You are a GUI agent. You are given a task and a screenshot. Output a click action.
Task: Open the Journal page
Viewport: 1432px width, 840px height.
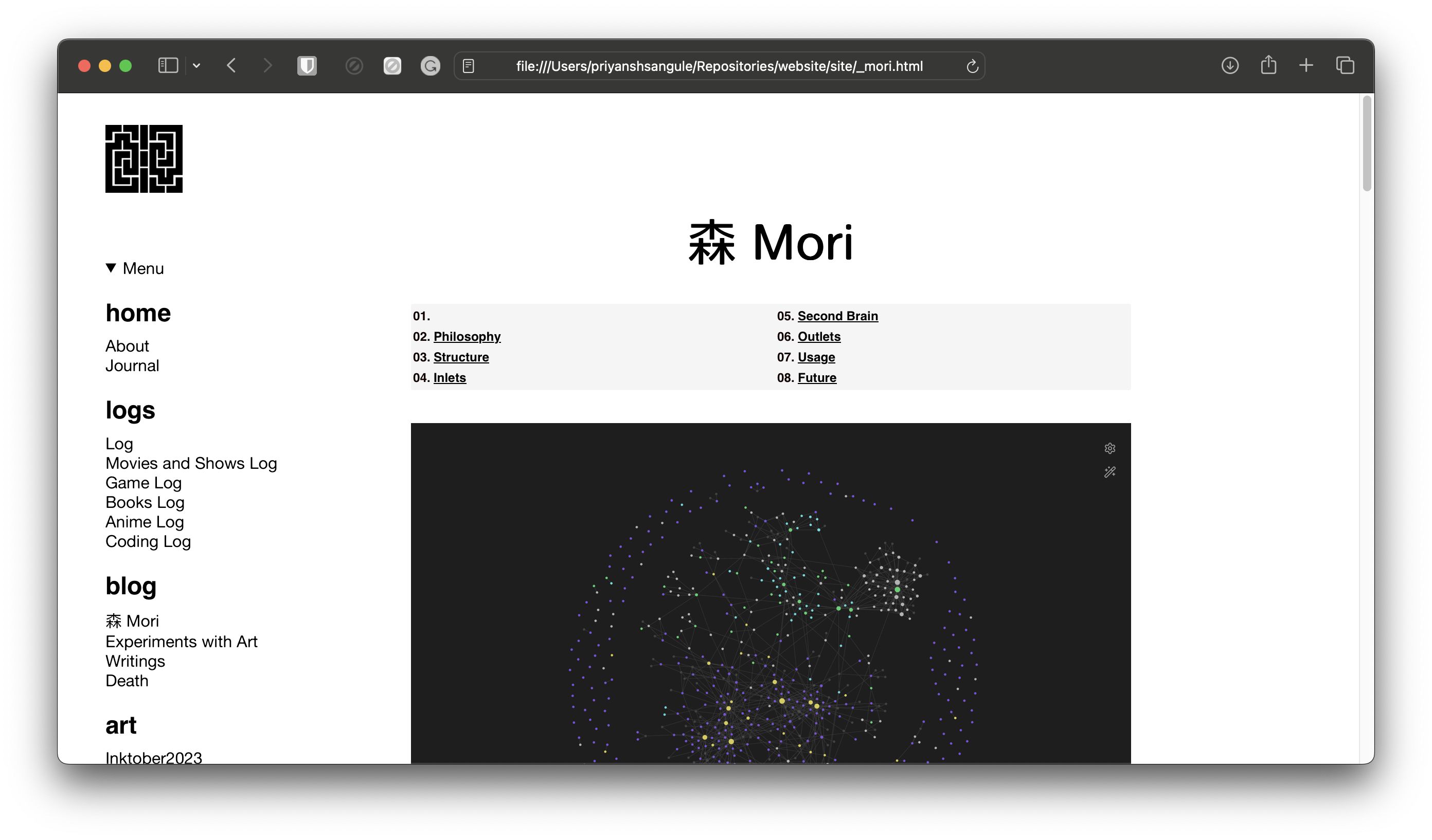click(x=132, y=366)
